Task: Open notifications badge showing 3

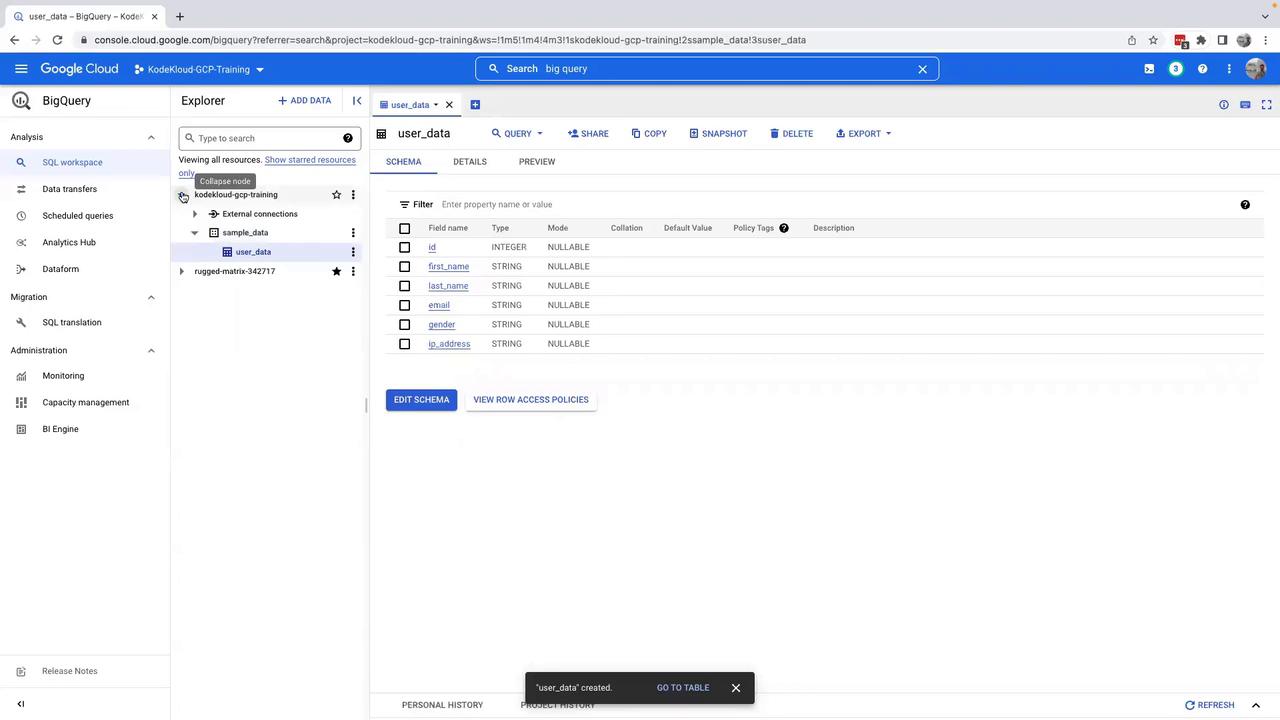Action: click(x=1176, y=69)
